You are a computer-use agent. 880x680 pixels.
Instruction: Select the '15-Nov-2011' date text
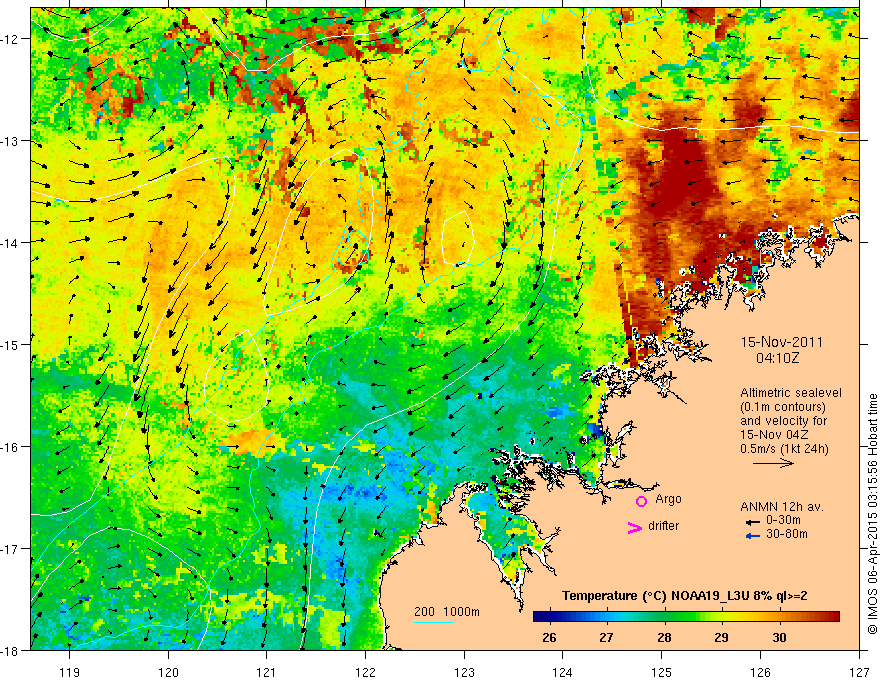[x=782, y=342]
